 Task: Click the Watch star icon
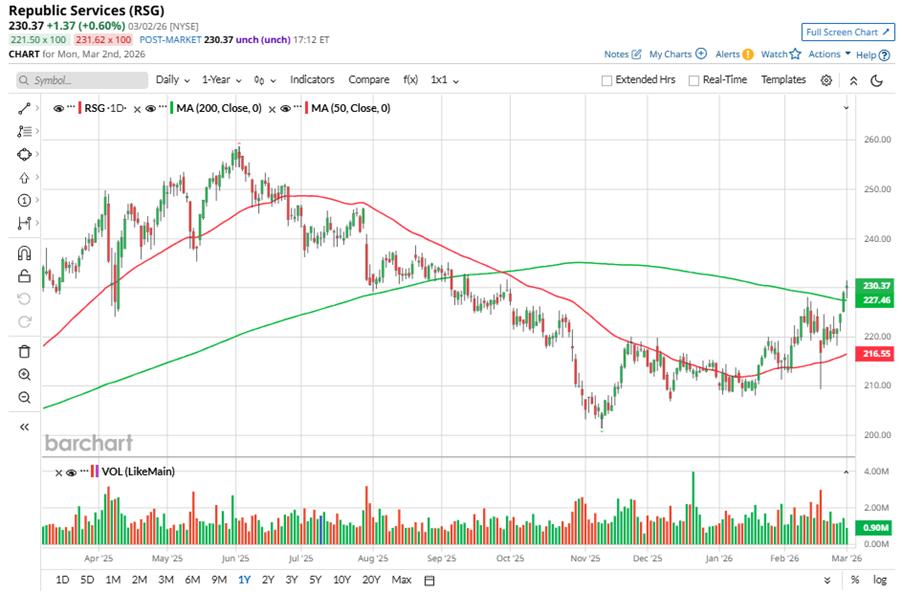point(795,54)
